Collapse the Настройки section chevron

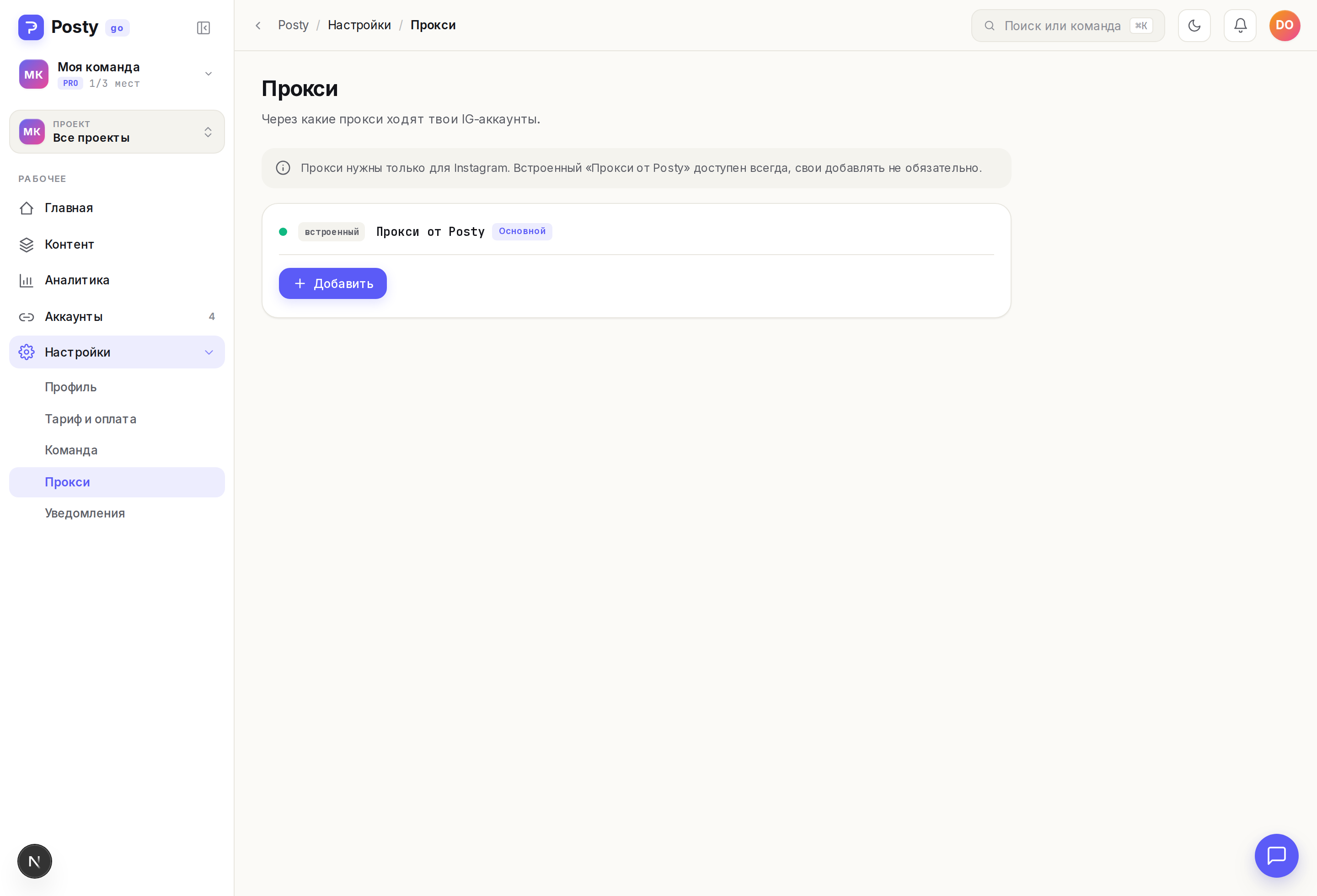coord(209,352)
